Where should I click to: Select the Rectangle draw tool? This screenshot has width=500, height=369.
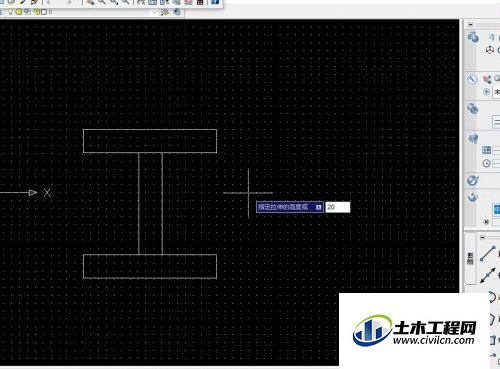[493, 340]
